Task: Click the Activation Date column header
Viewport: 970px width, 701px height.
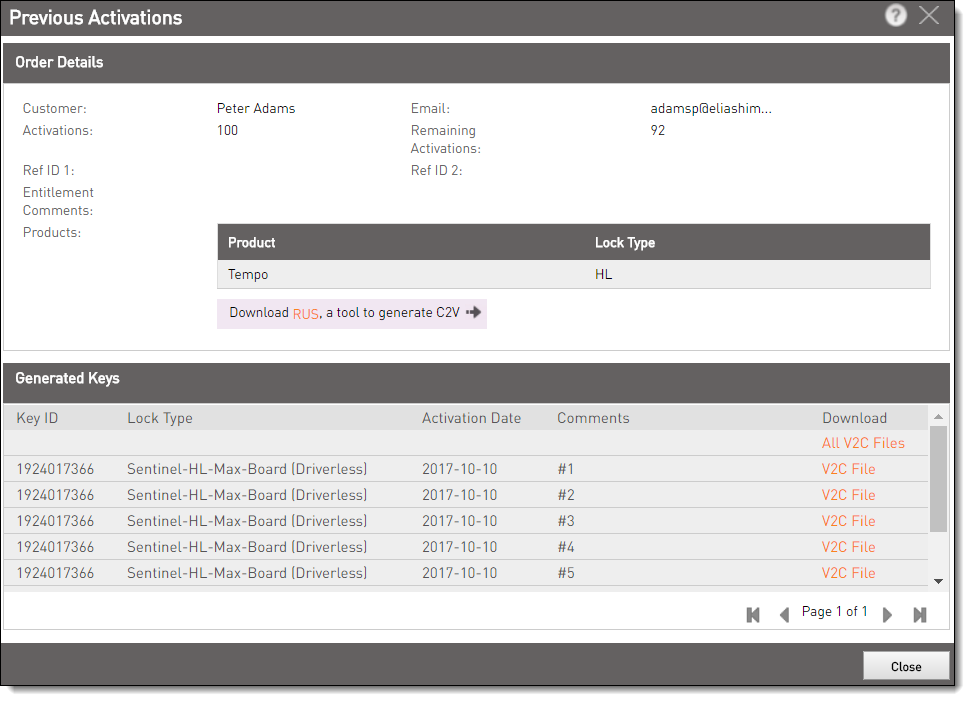Action: tap(471, 418)
